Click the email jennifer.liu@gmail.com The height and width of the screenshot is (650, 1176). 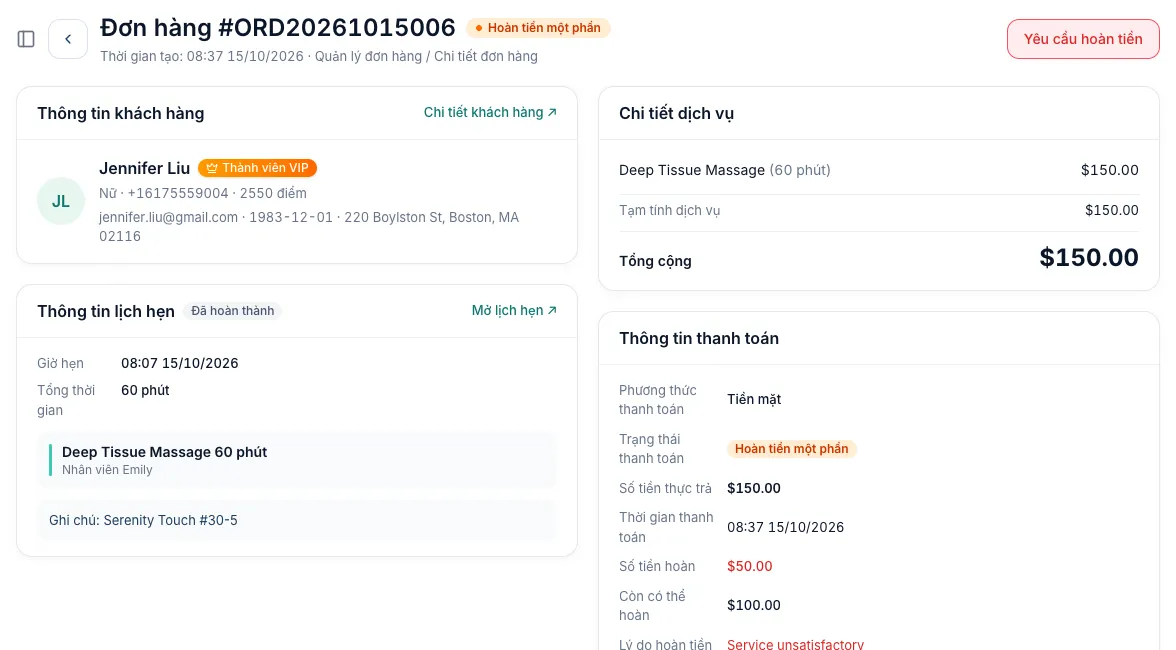(169, 217)
